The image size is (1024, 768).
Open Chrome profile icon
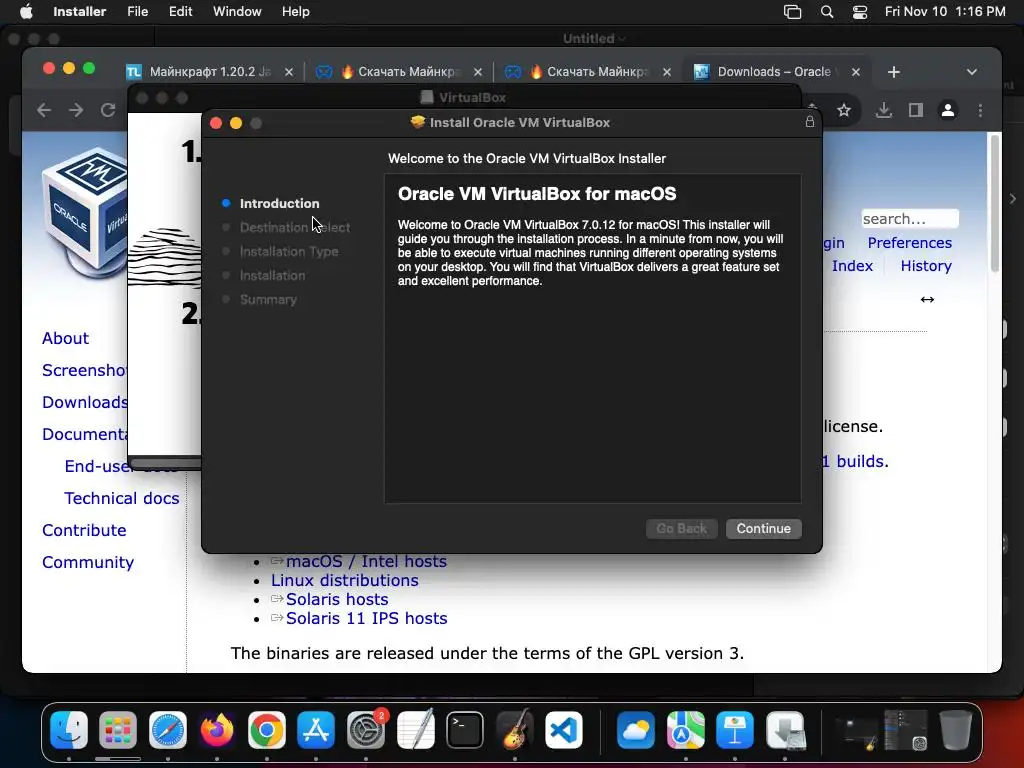point(948,110)
